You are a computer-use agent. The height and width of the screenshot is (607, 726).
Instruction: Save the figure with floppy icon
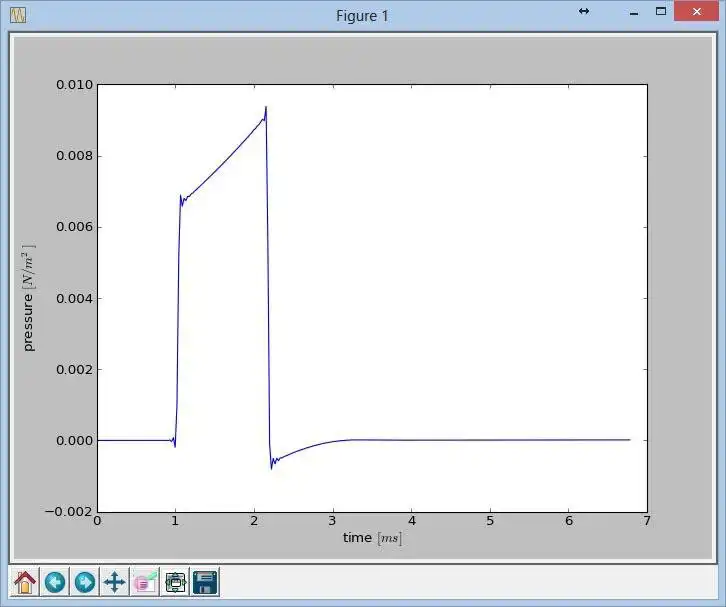pos(205,582)
